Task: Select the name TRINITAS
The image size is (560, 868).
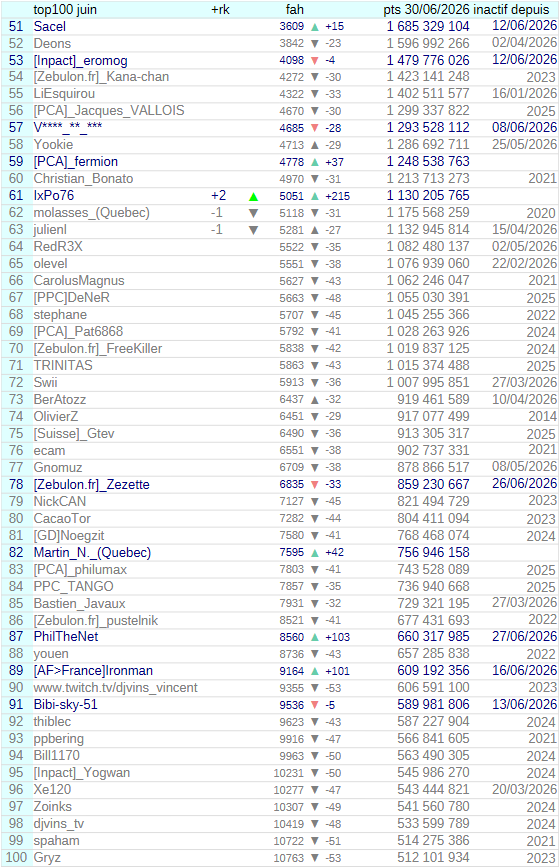Action: pos(63,365)
